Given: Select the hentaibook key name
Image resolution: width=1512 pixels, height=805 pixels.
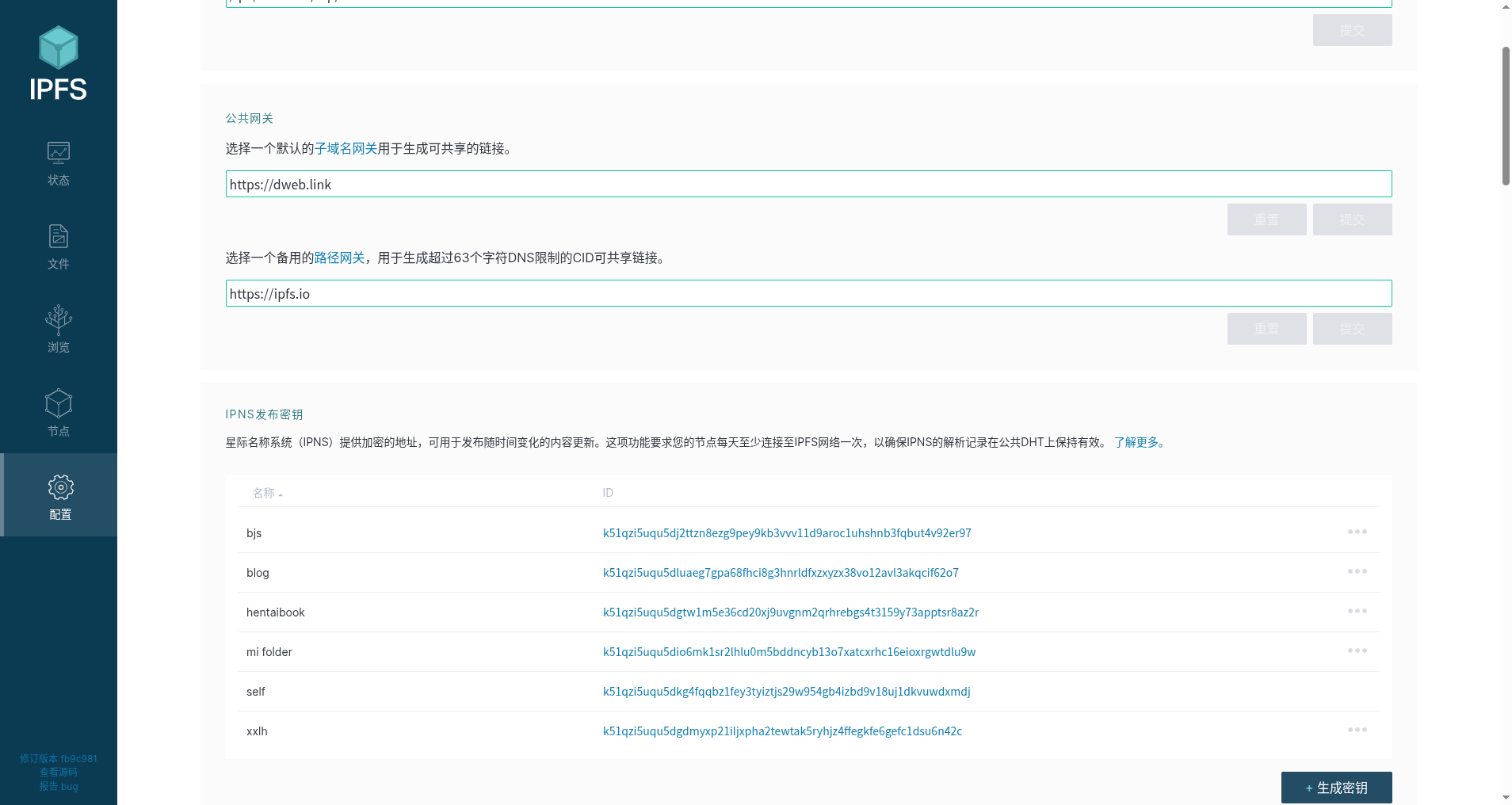Looking at the screenshot, I should 276,612.
